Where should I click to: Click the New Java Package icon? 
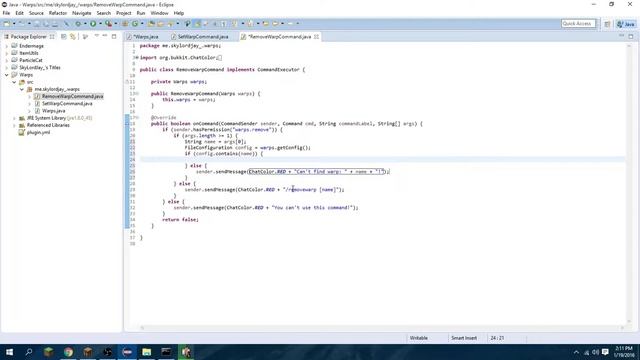125,24
